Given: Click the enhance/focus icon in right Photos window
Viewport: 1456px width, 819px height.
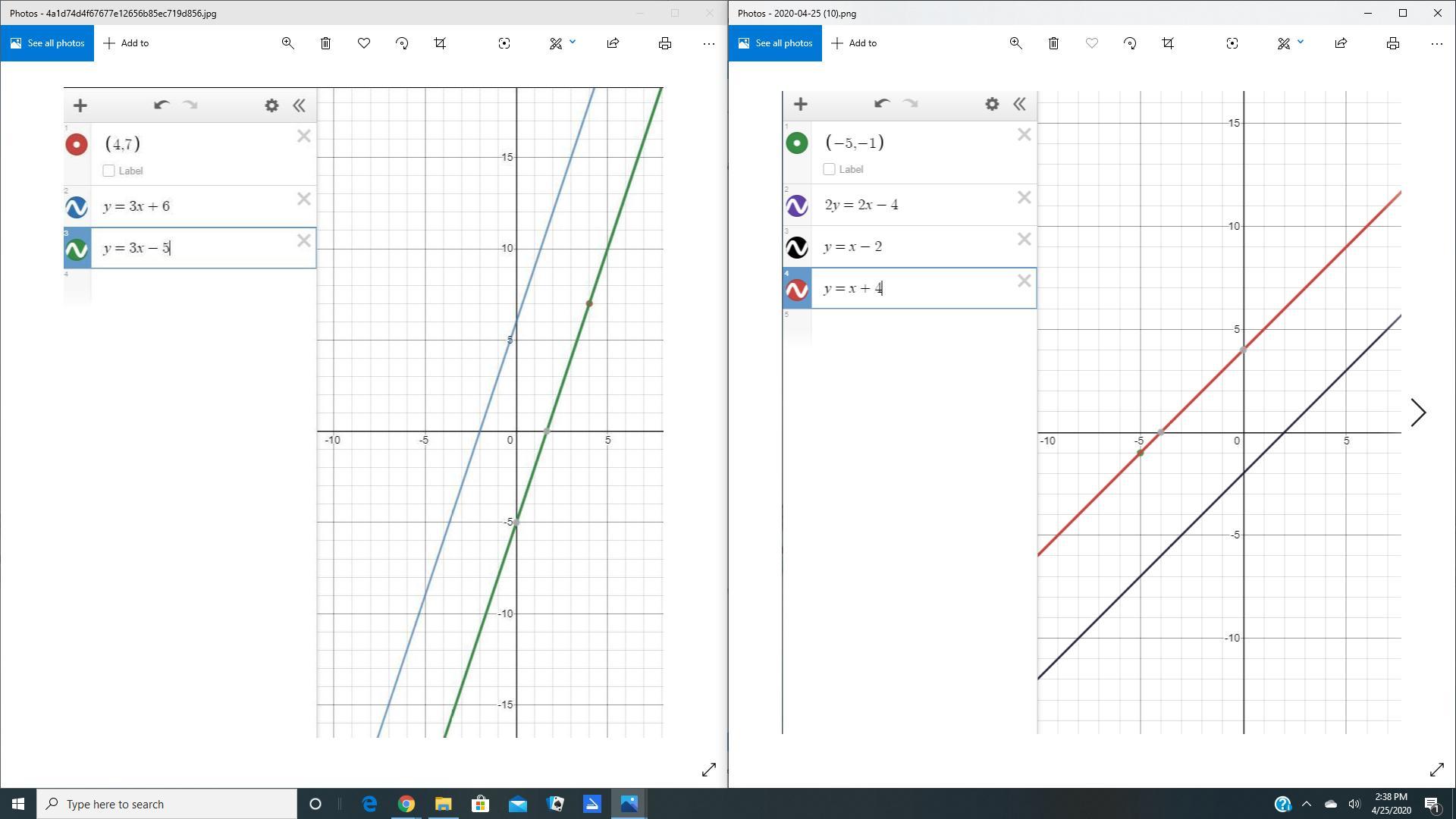Looking at the screenshot, I should click(1232, 43).
